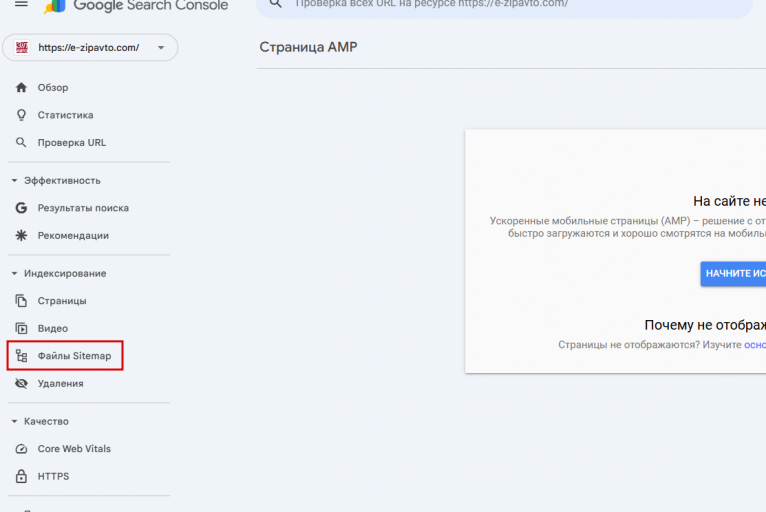This screenshot has width=766, height=512.
Task: Collapse the Качество section
Action: (14, 421)
